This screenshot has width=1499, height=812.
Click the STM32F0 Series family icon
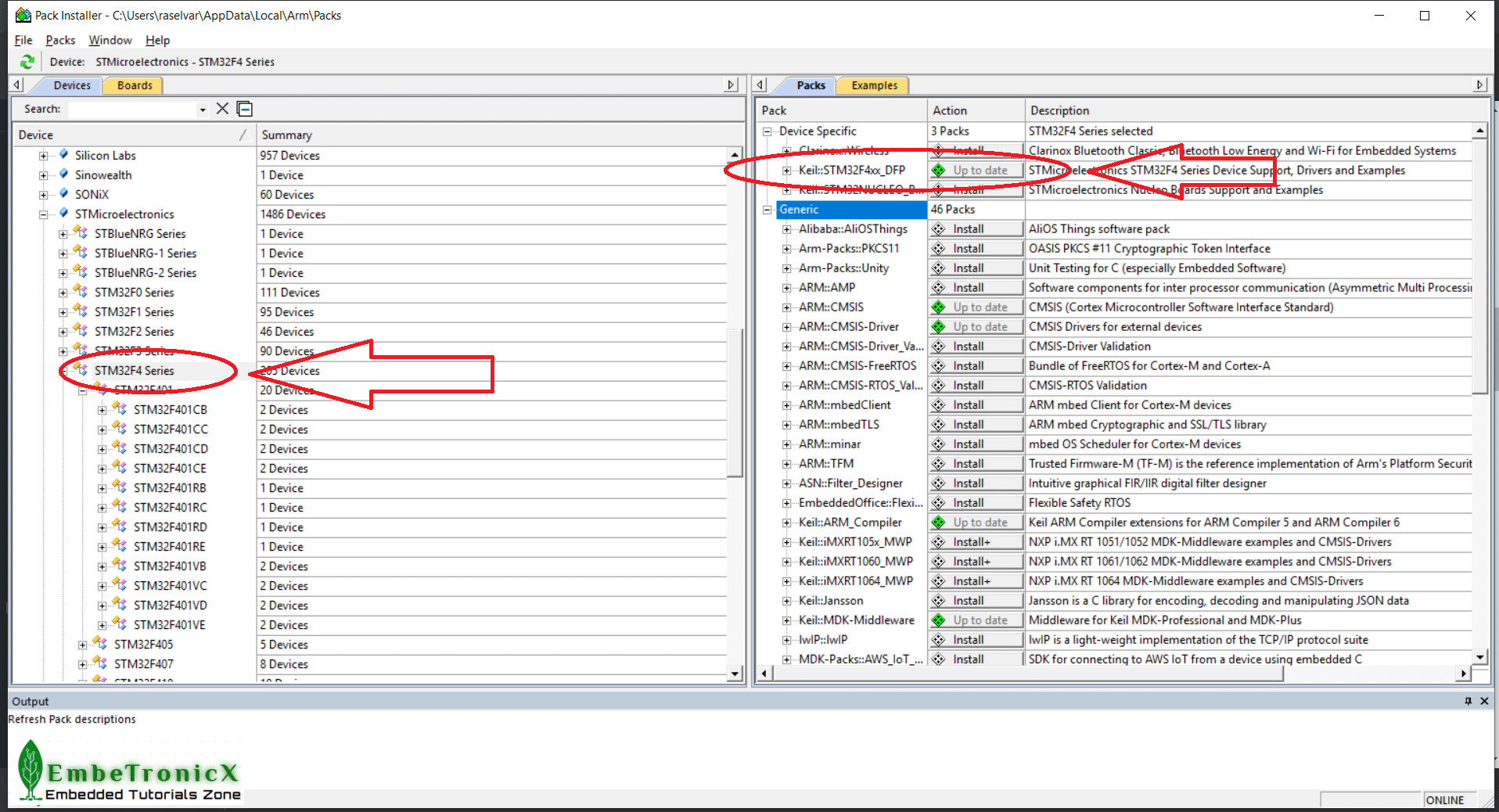tap(81, 291)
